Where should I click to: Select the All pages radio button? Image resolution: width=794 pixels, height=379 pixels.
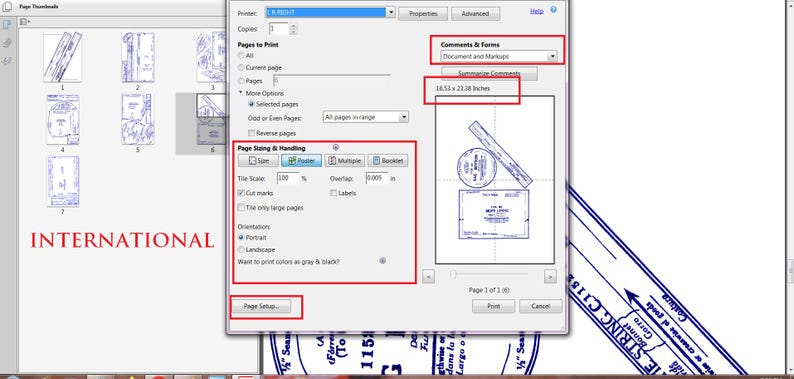click(x=242, y=56)
